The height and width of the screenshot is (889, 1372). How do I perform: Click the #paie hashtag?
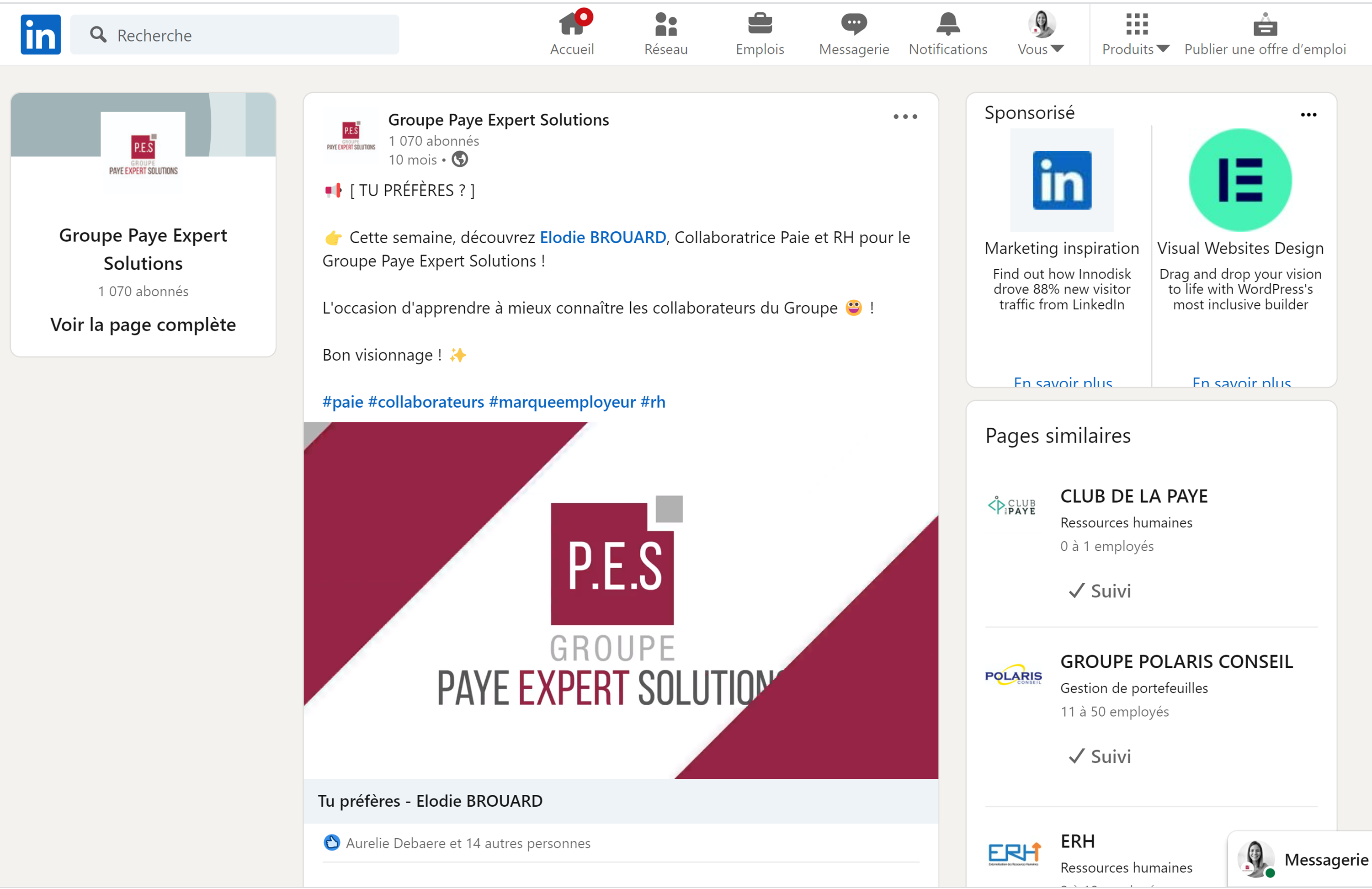point(342,402)
